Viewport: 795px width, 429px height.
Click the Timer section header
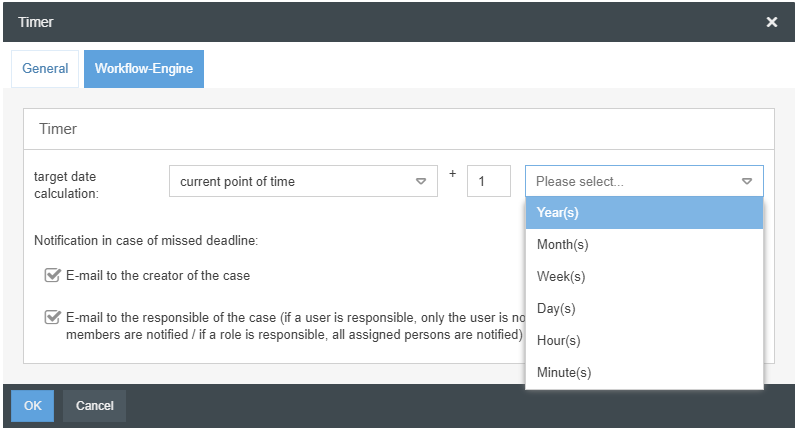[58, 129]
